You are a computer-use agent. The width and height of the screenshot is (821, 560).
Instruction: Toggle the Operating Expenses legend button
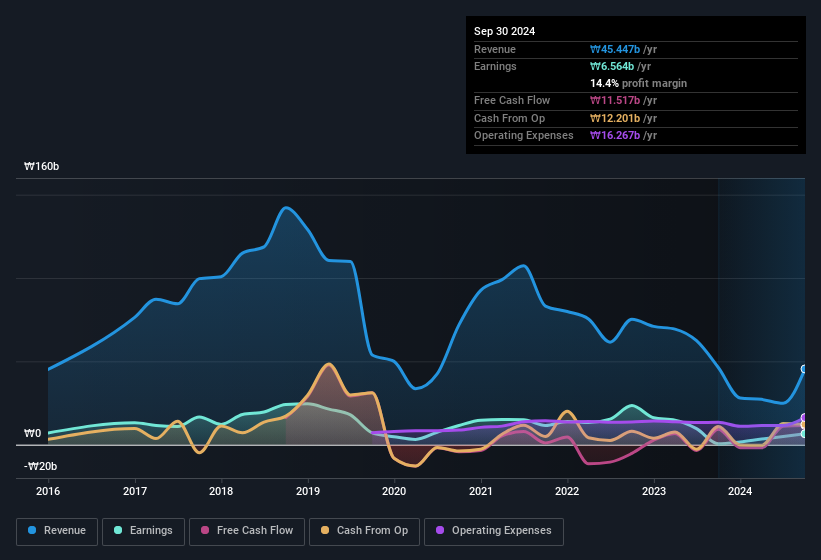click(x=494, y=531)
